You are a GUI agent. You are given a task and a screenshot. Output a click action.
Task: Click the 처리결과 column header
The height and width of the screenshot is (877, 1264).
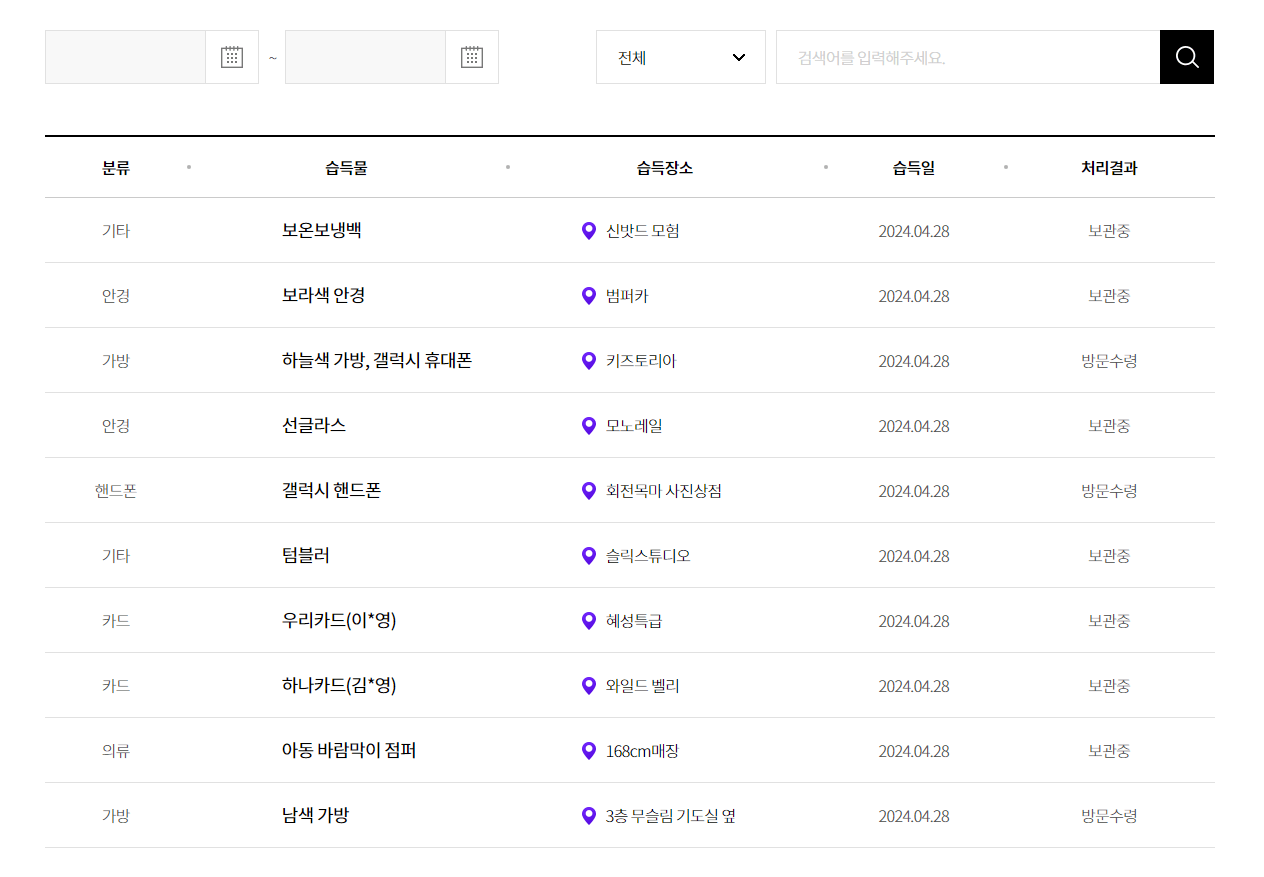click(1108, 168)
